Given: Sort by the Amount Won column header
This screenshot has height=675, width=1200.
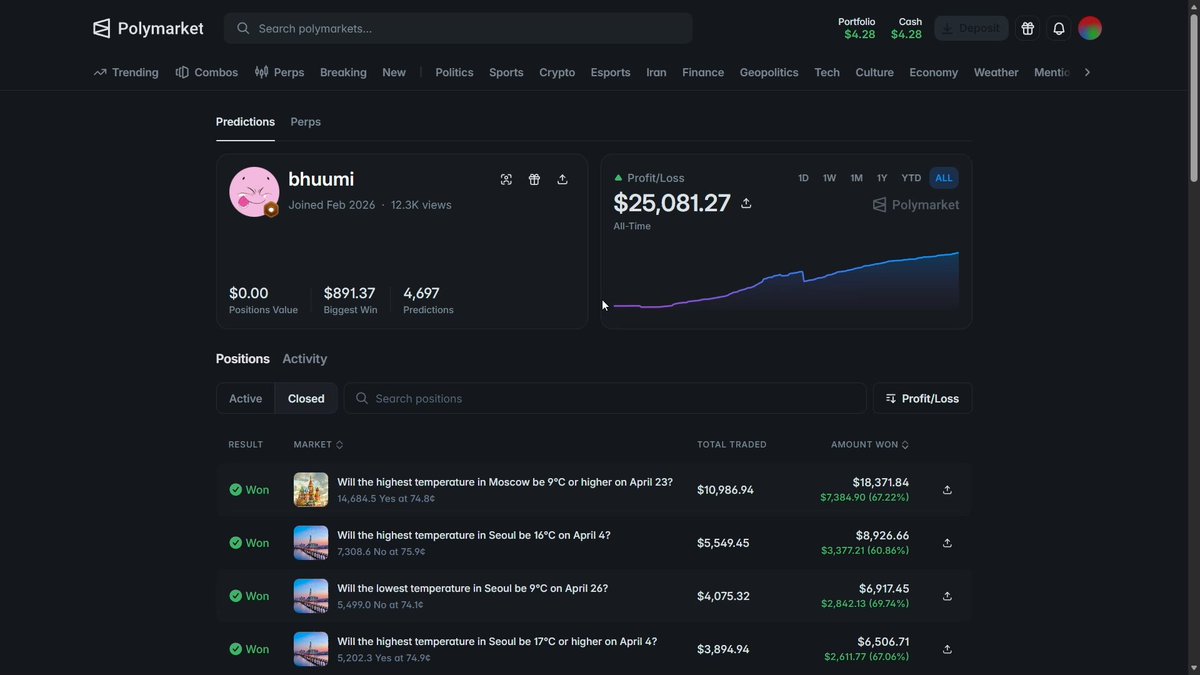Looking at the screenshot, I should pos(870,445).
